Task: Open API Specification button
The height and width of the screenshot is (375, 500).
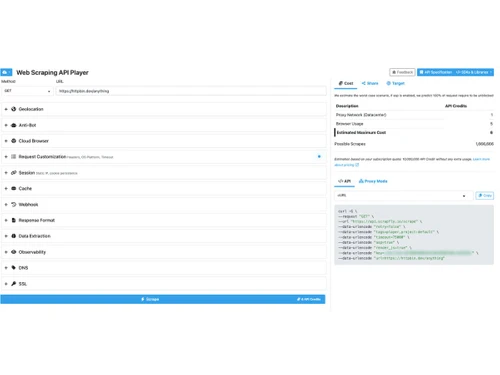Action: (x=435, y=72)
